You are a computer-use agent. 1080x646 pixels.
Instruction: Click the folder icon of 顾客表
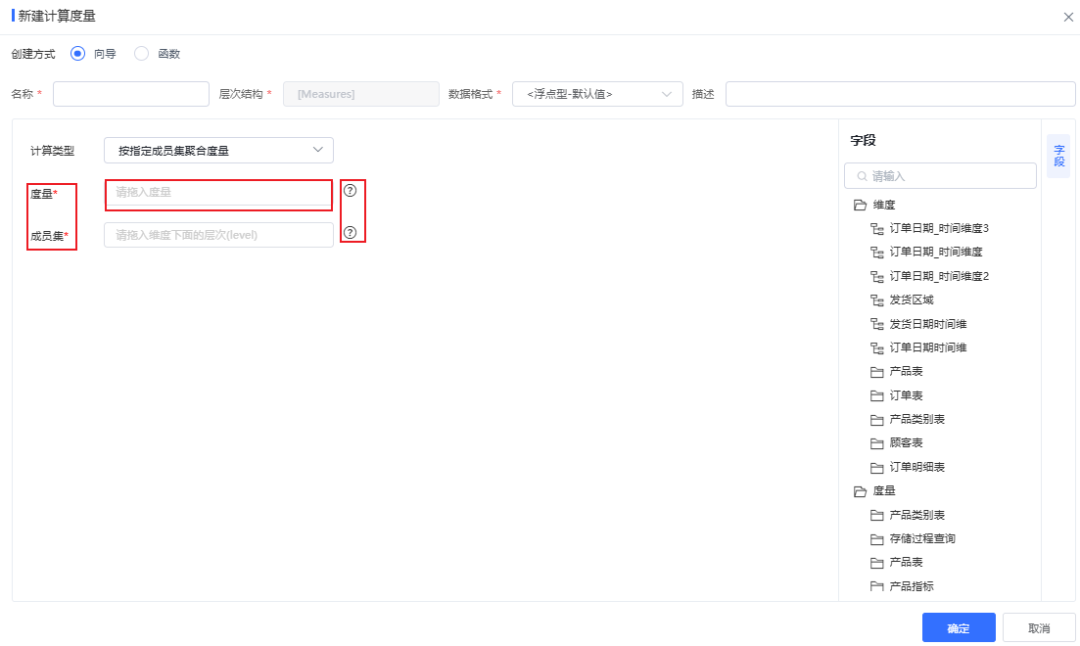click(x=877, y=444)
